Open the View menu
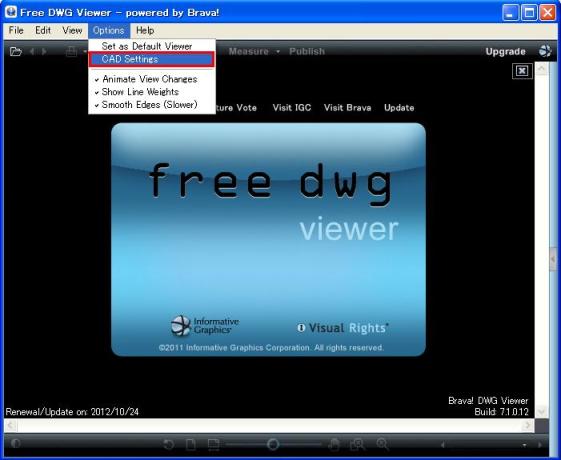 tap(72, 30)
